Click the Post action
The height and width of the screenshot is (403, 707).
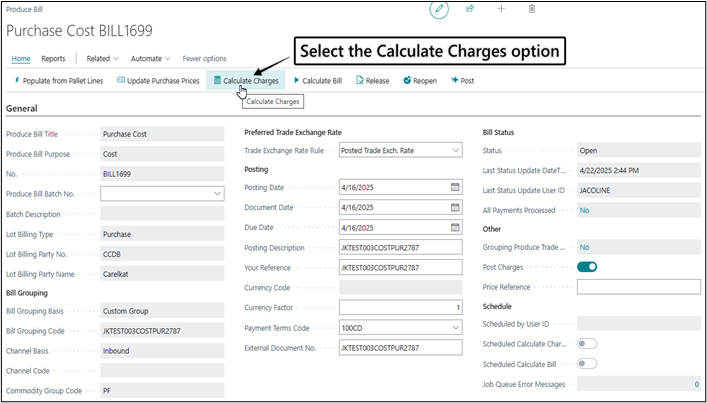(462, 81)
